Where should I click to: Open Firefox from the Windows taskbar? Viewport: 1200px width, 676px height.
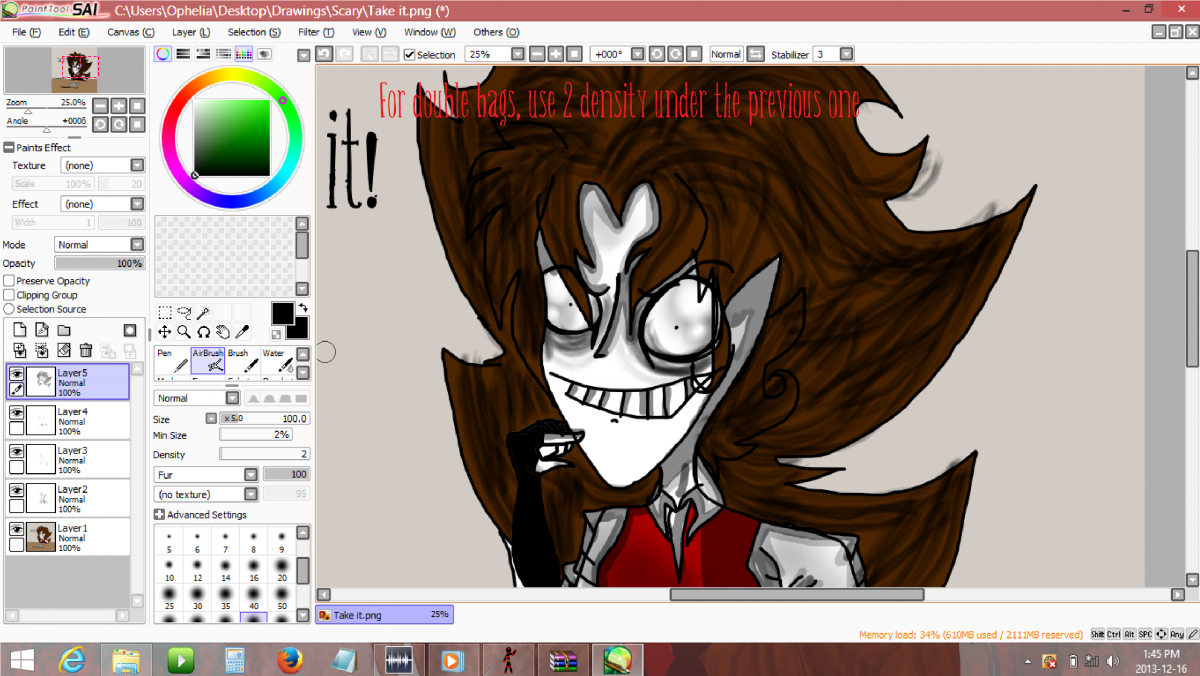point(290,660)
